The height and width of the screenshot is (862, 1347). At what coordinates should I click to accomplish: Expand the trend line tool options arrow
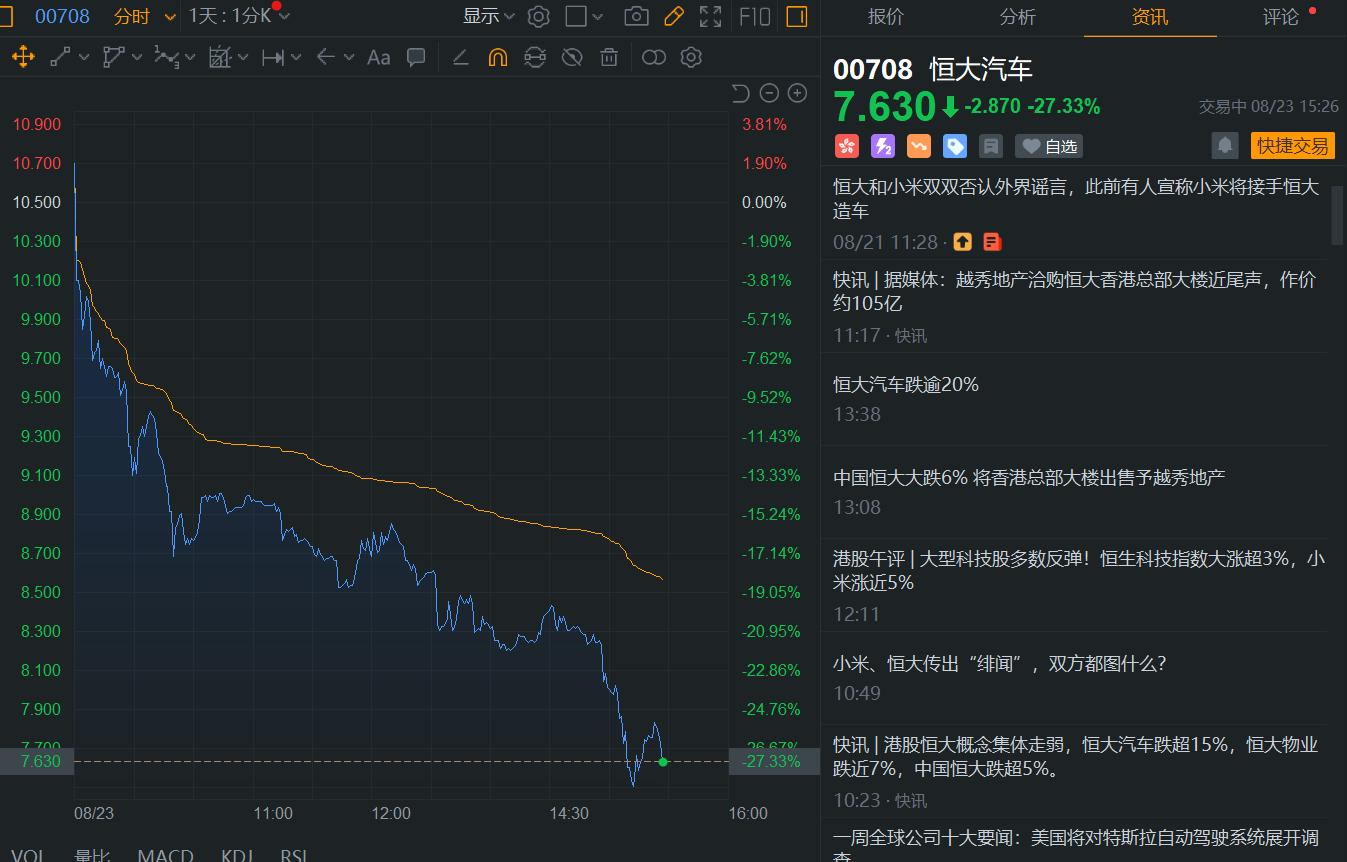tap(84, 57)
